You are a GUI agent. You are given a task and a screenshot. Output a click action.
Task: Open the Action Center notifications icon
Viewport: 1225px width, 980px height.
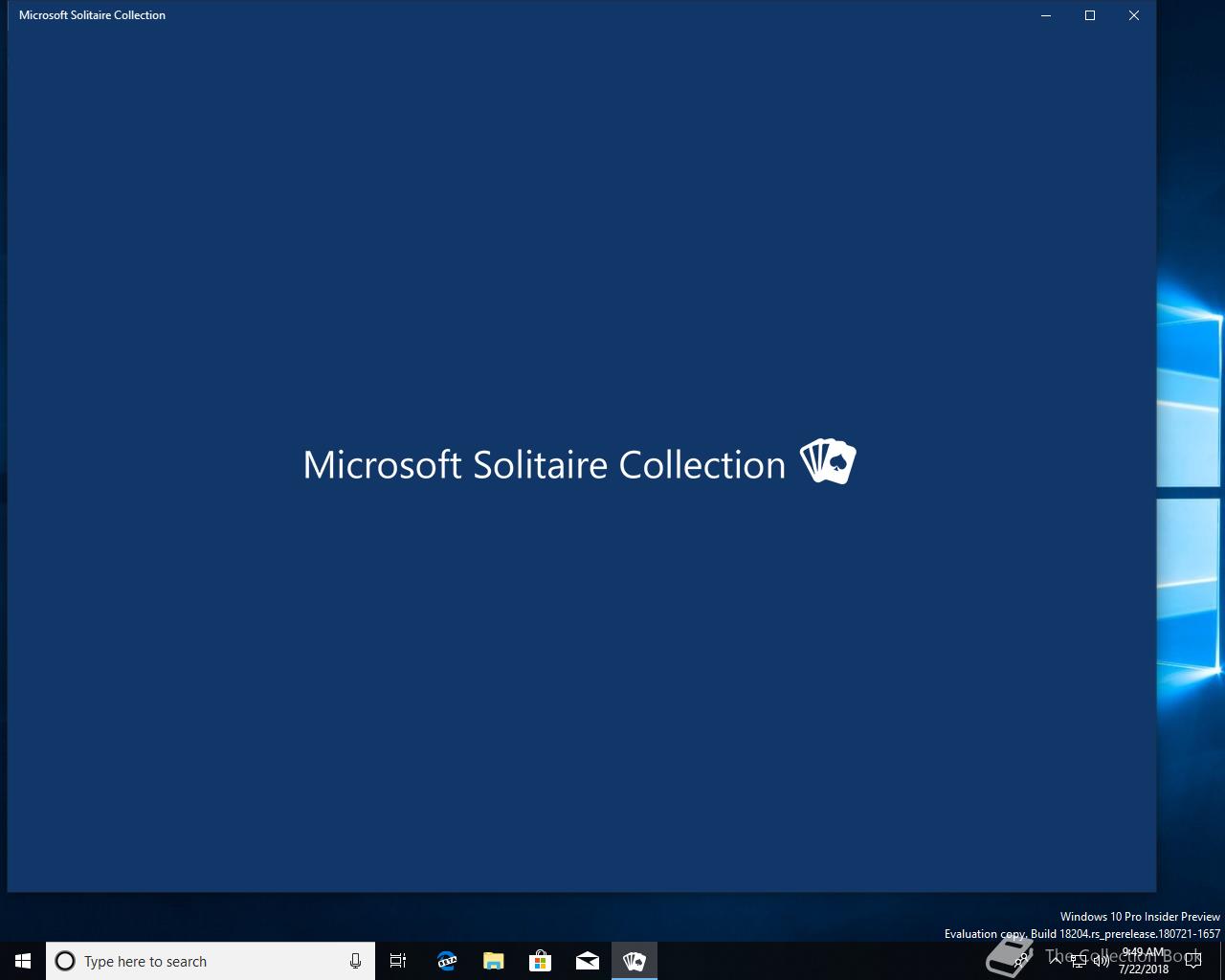point(1193,961)
